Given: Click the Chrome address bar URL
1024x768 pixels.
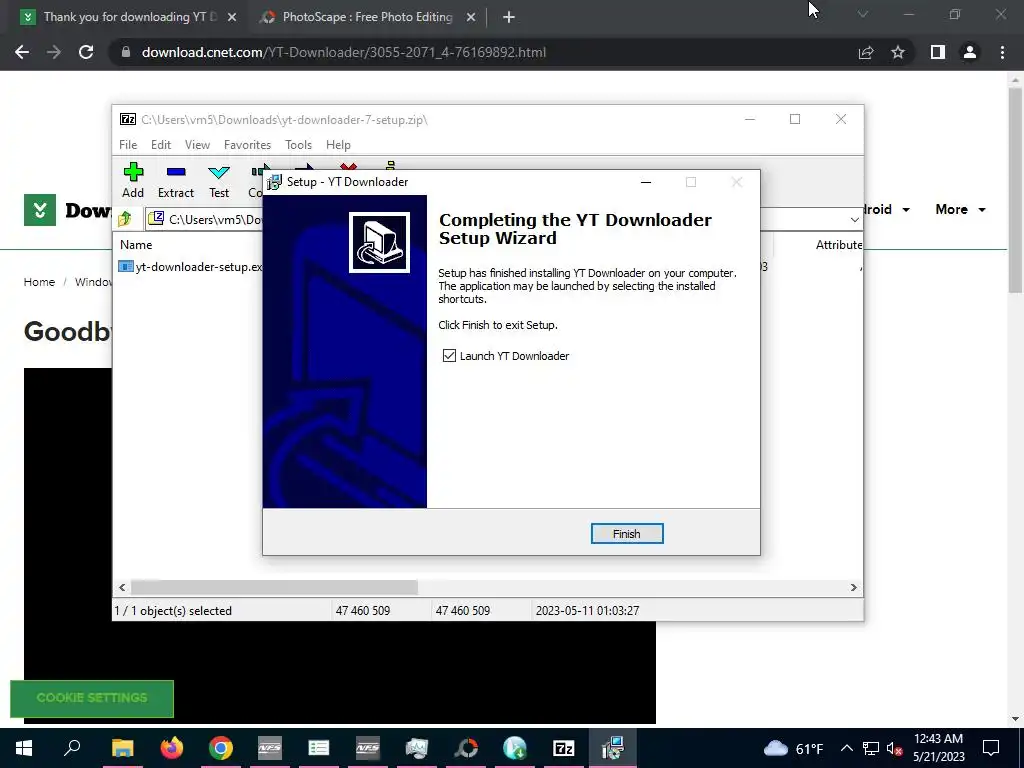Looking at the screenshot, I should 344,52.
